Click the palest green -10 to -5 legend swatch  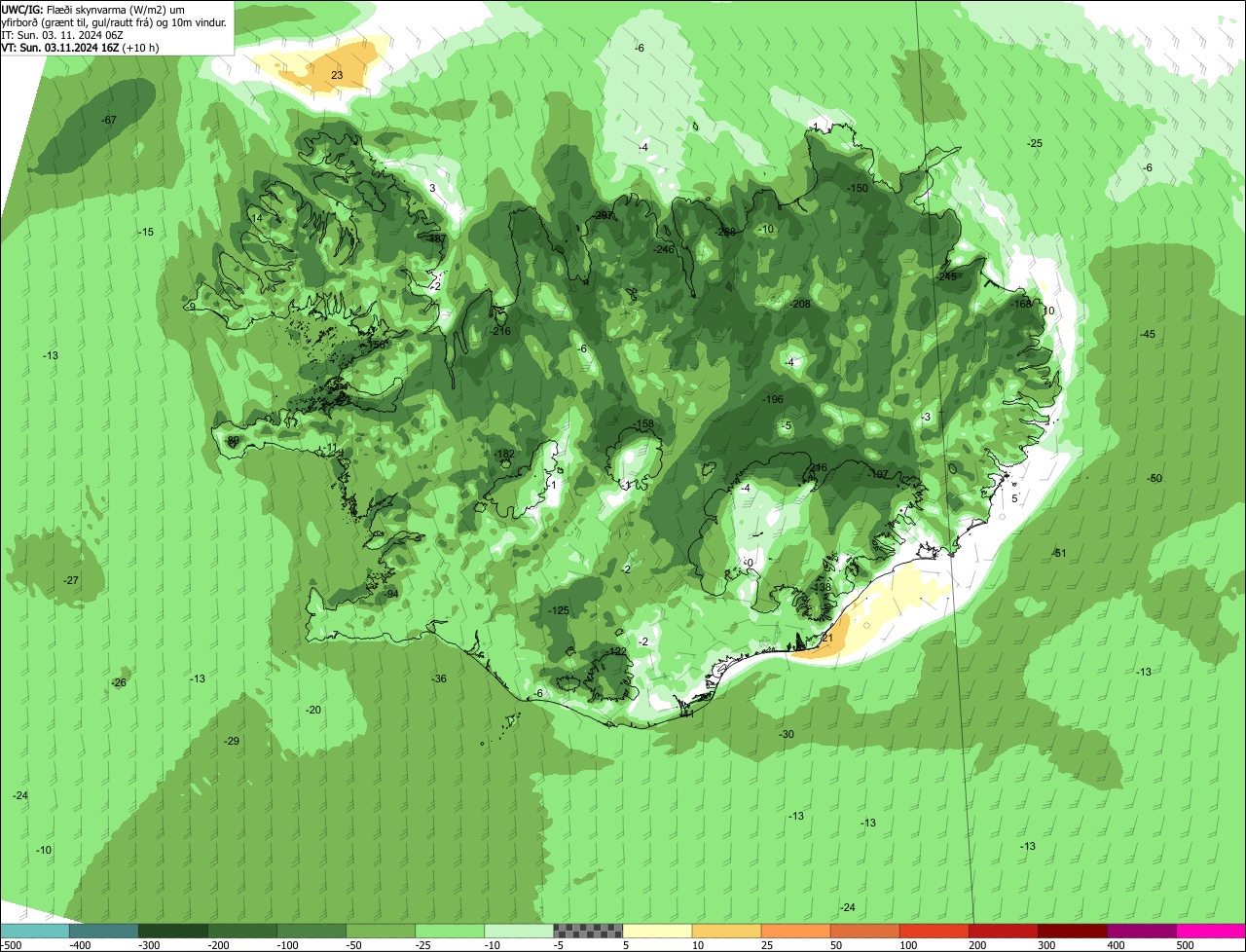pyautogui.click(x=519, y=931)
